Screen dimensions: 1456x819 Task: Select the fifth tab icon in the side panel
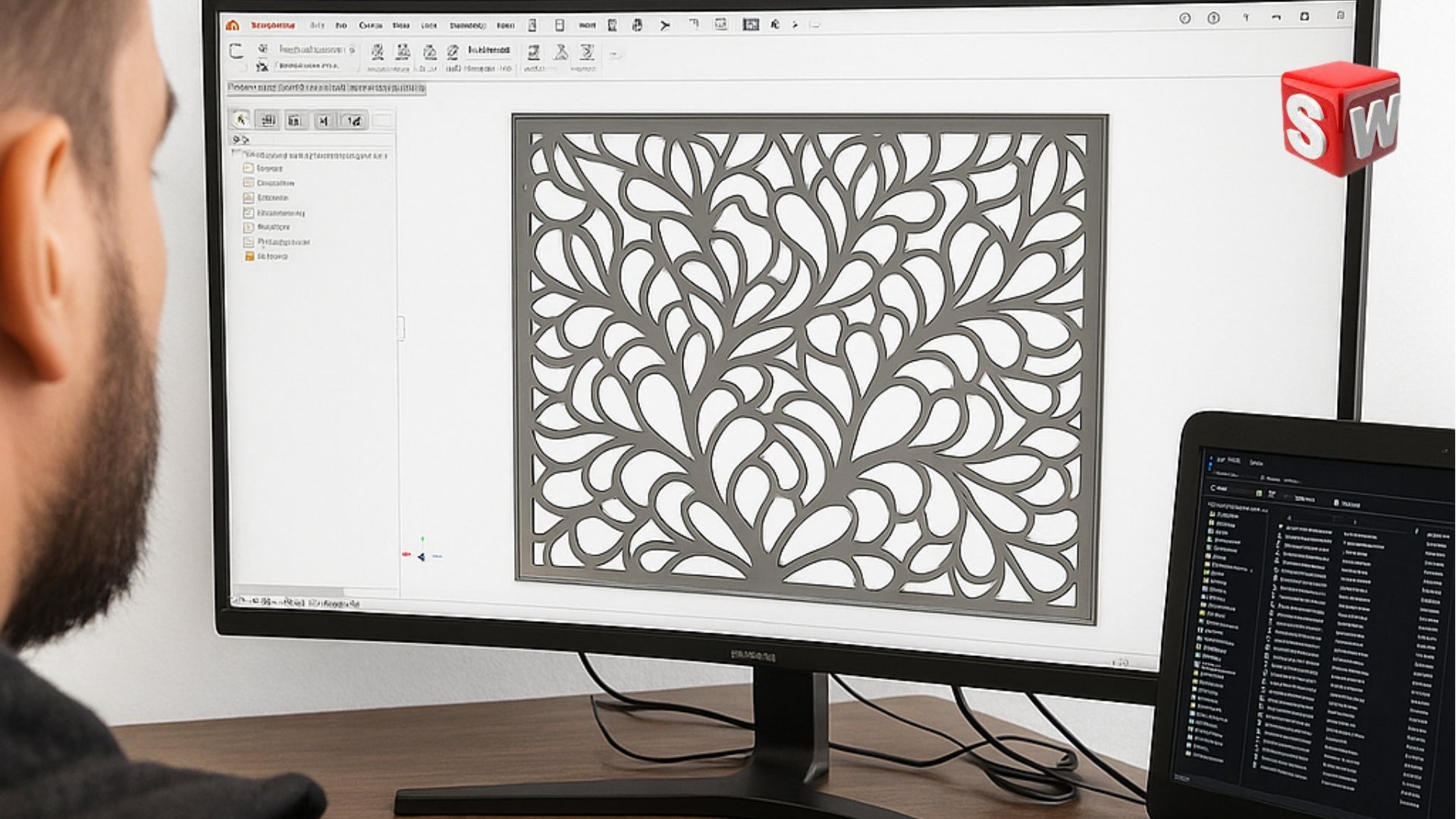pos(353,120)
